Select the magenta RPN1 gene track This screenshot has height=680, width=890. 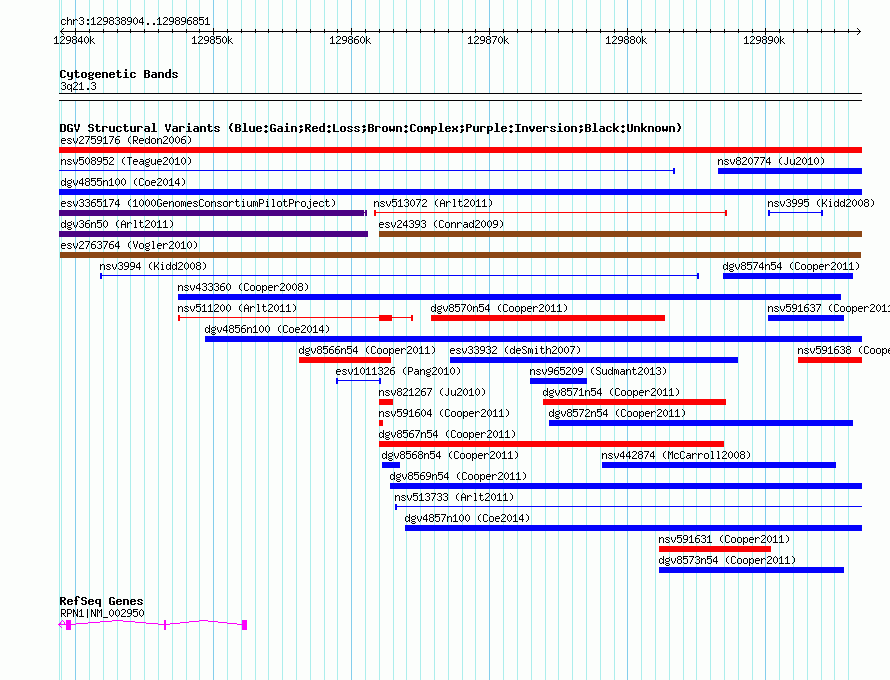[x=153, y=624]
